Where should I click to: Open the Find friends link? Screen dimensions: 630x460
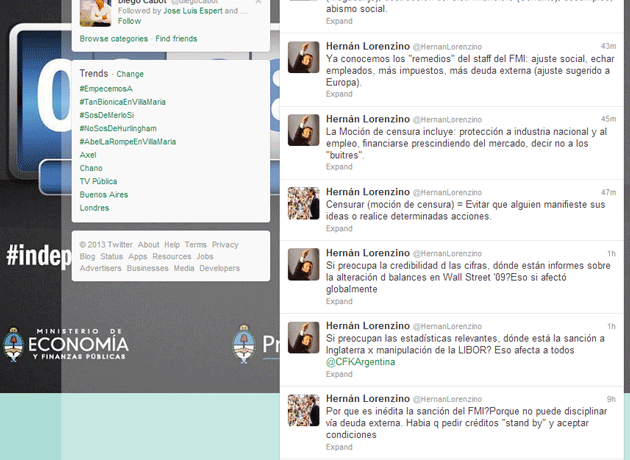tap(176, 39)
